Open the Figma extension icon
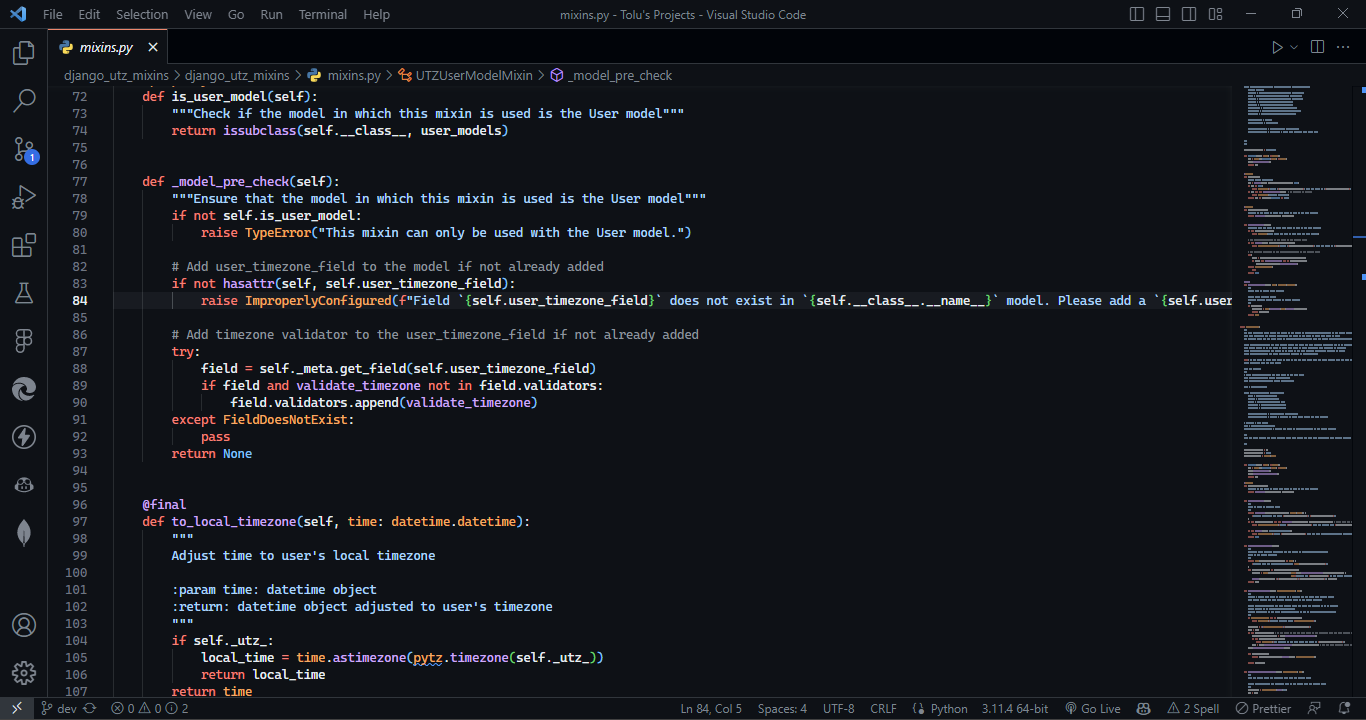1366x720 pixels. pos(24,341)
